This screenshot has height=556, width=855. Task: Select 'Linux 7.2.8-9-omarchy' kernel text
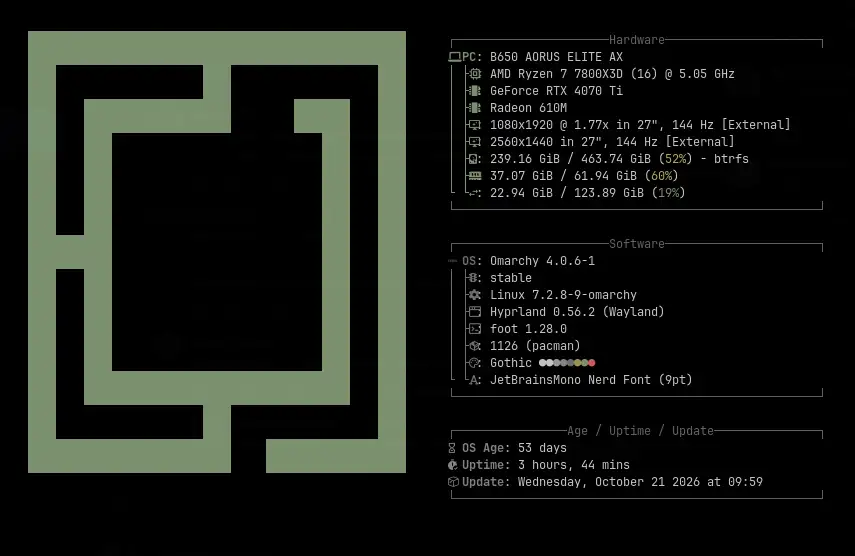tap(563, 295)
